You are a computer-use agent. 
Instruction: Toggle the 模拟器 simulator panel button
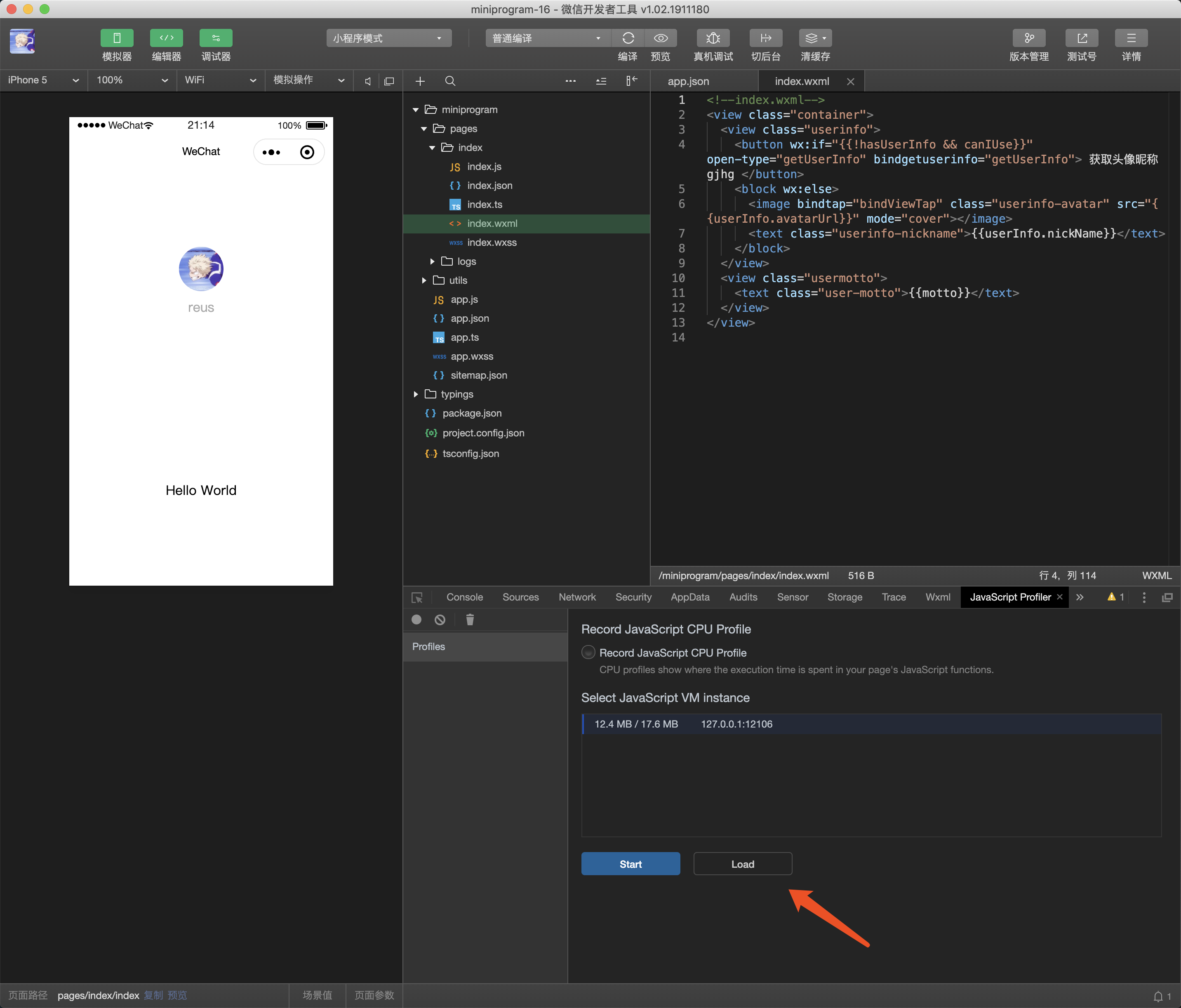(117, 38)
